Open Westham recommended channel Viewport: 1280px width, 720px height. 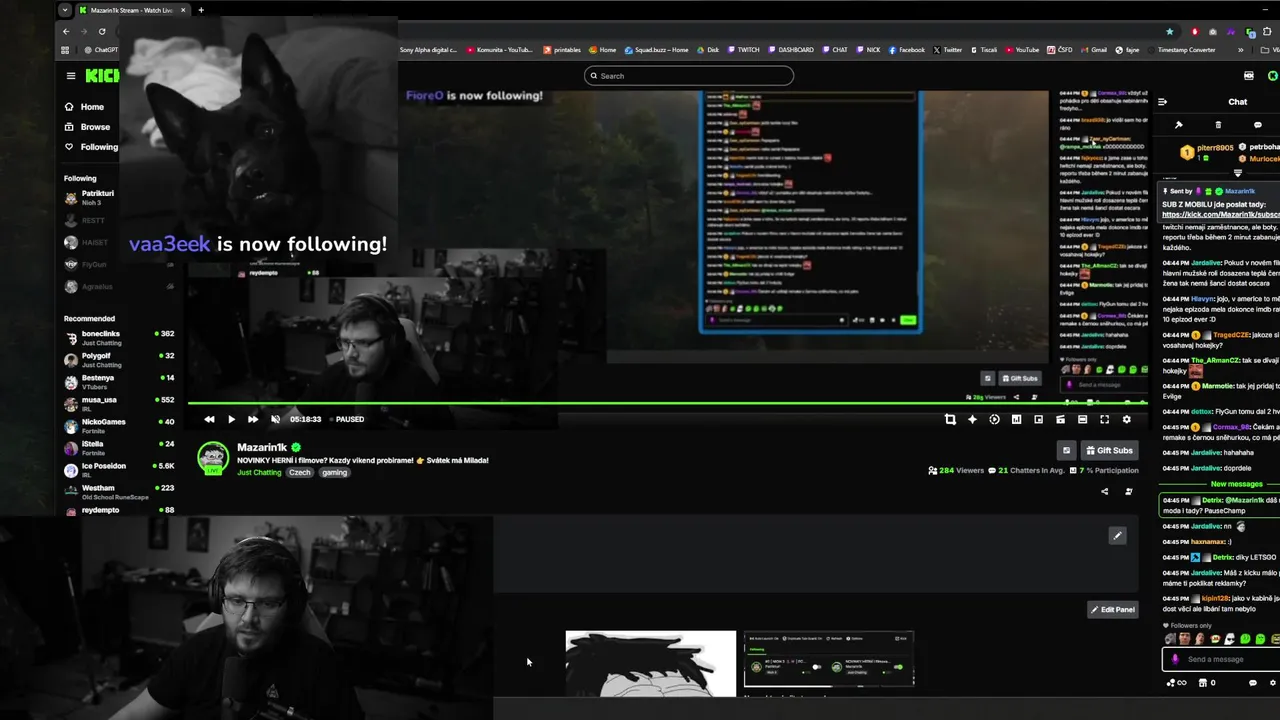(x=119, y=492)
